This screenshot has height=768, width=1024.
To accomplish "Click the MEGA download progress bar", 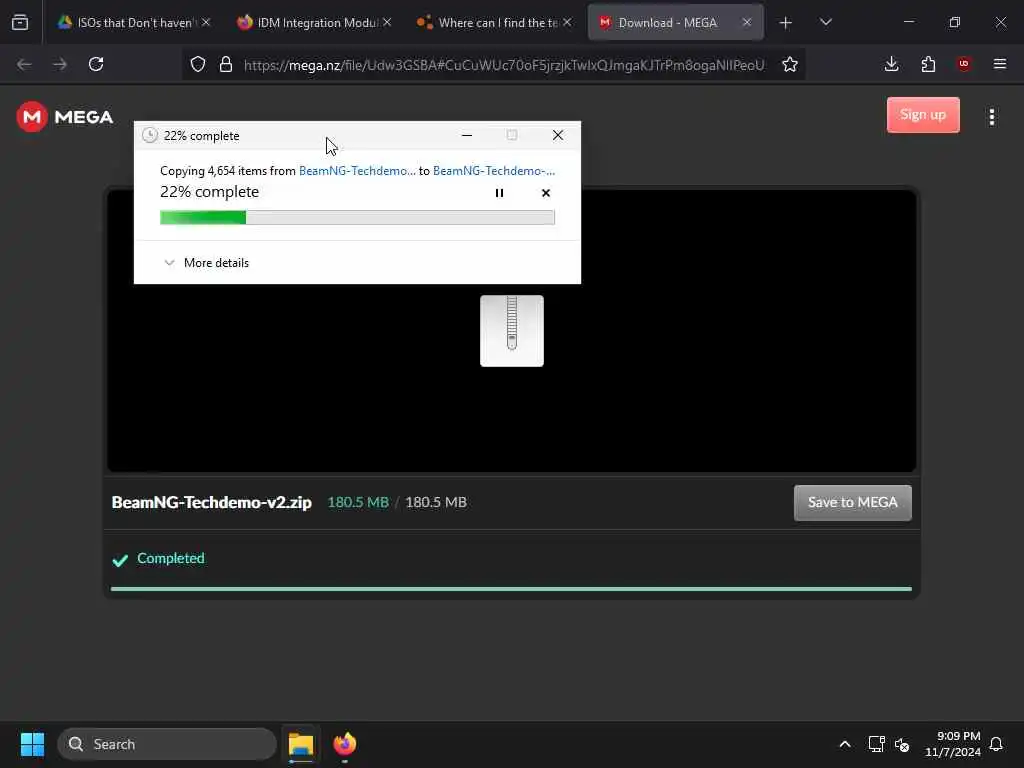I will (511, 588).
